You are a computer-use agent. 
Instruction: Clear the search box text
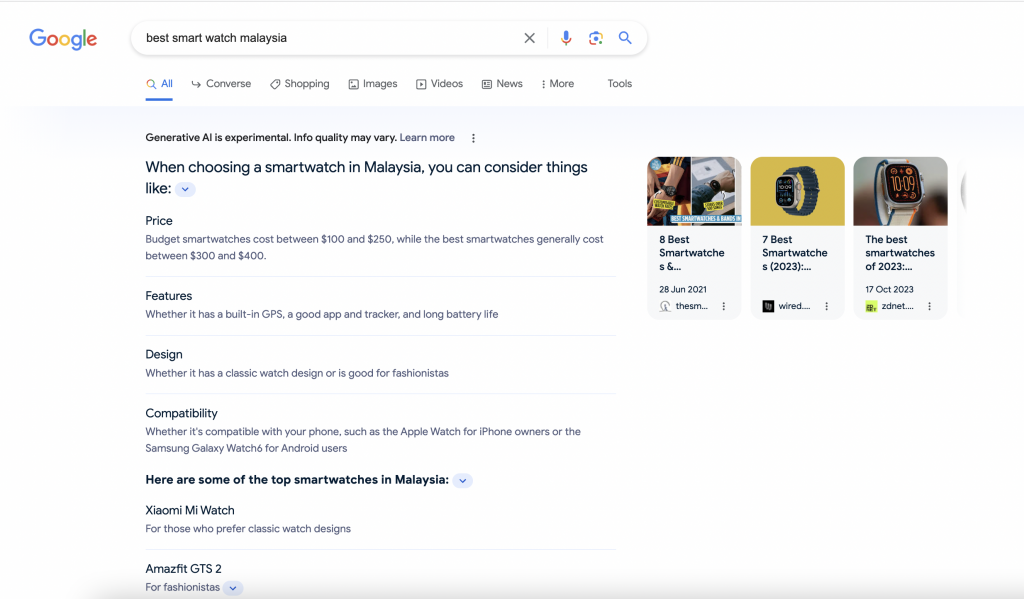pos(530,38)
